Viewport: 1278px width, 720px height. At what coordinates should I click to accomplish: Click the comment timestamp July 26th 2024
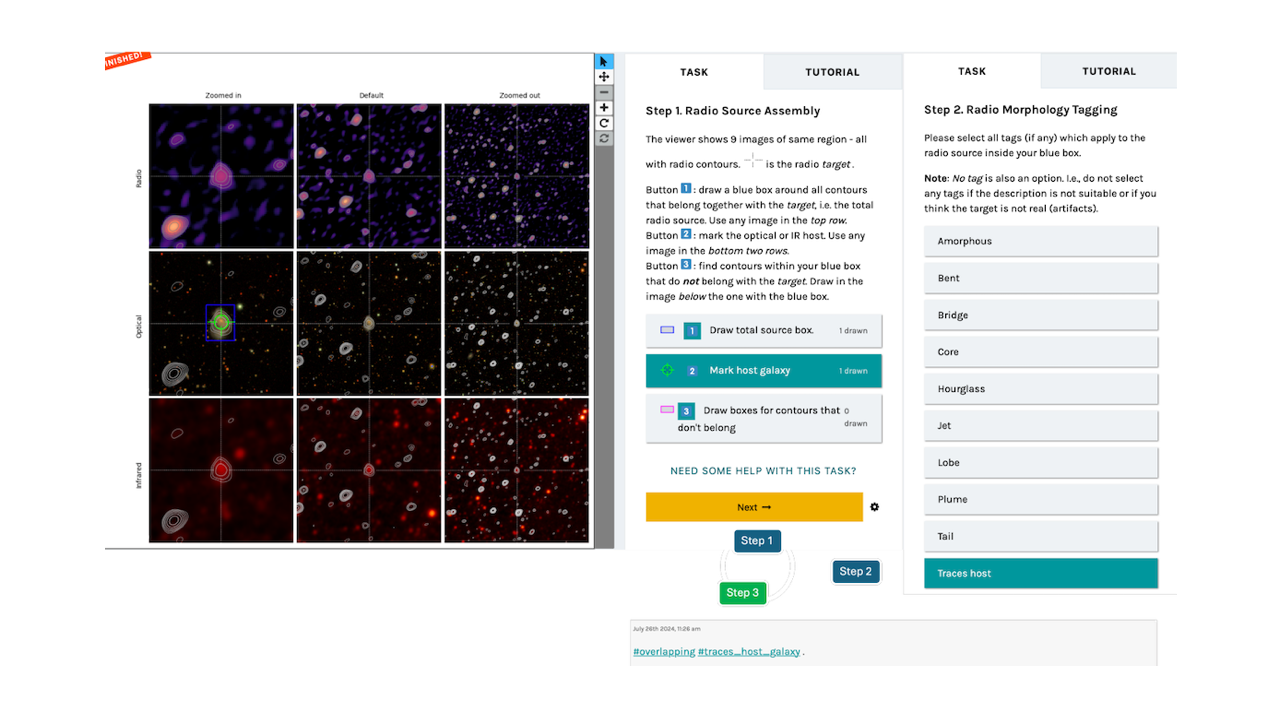(x=667, y=629)
